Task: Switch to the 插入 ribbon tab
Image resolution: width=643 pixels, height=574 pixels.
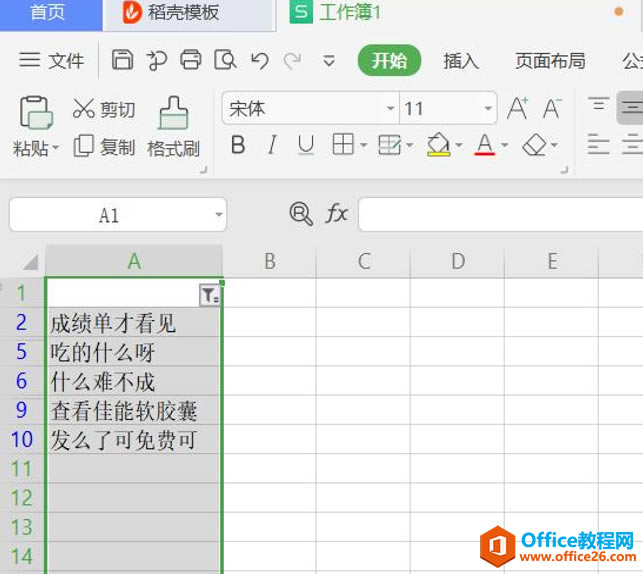Action: pyautogui.click(x=461, y=61)
